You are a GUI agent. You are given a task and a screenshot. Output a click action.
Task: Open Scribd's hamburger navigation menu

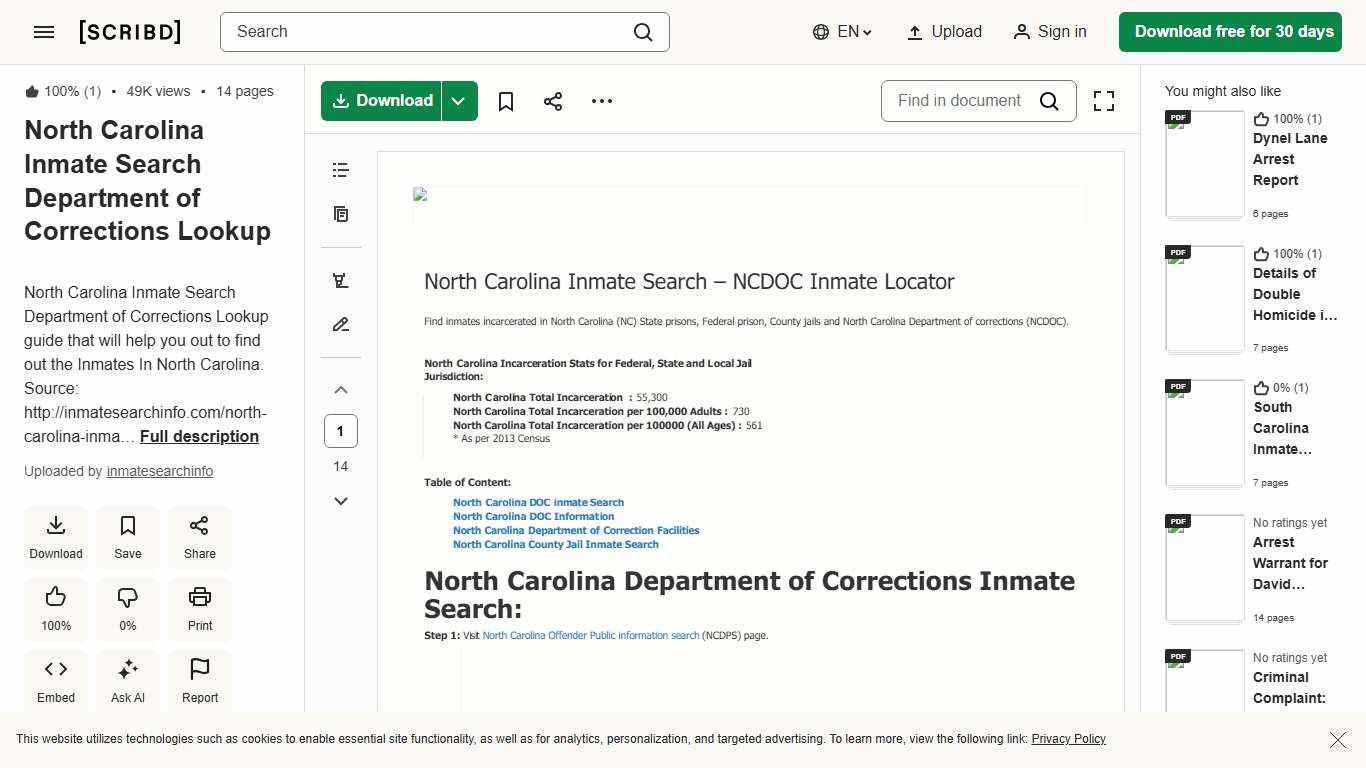(43, 31)
